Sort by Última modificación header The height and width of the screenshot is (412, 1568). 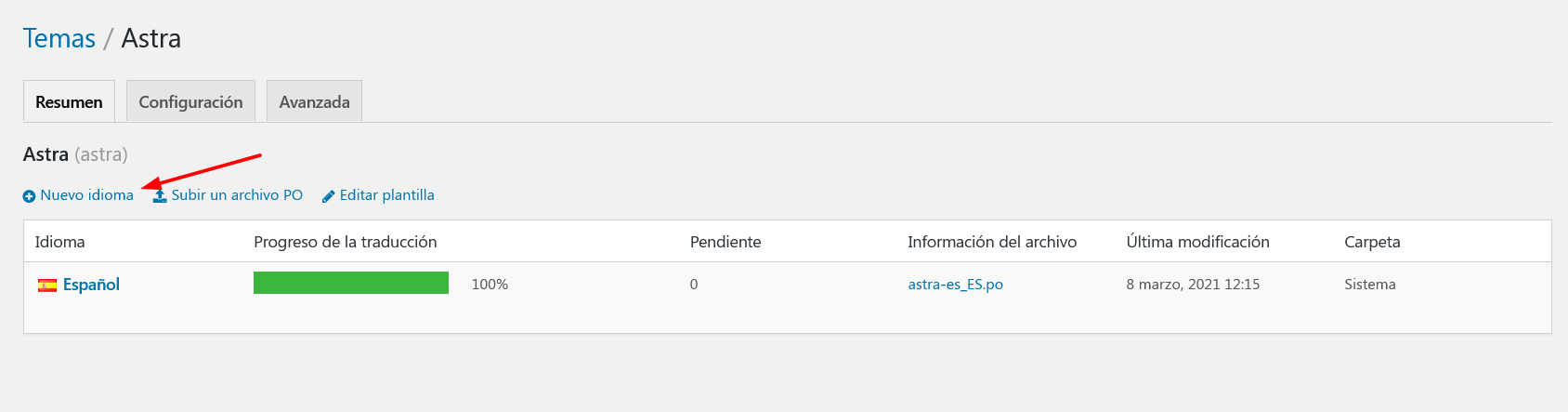[x=1197, y=242]
